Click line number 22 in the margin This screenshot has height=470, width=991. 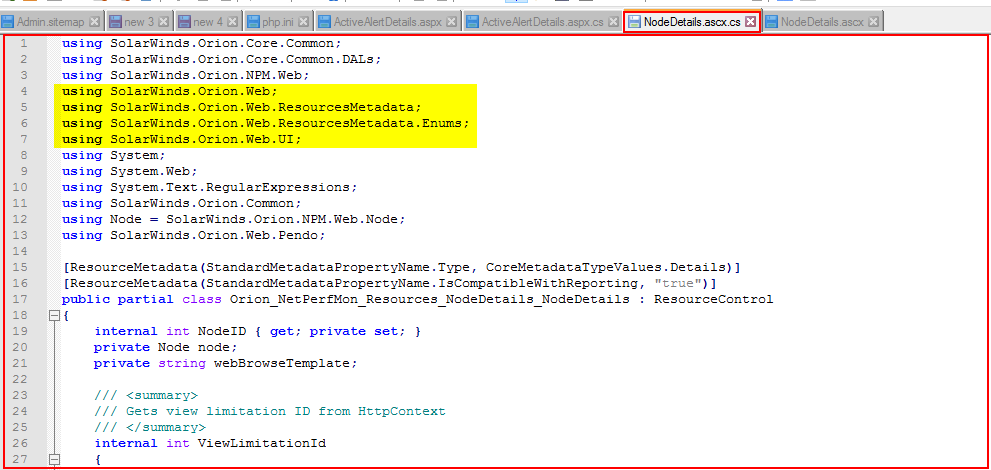(x=20, y=379)
